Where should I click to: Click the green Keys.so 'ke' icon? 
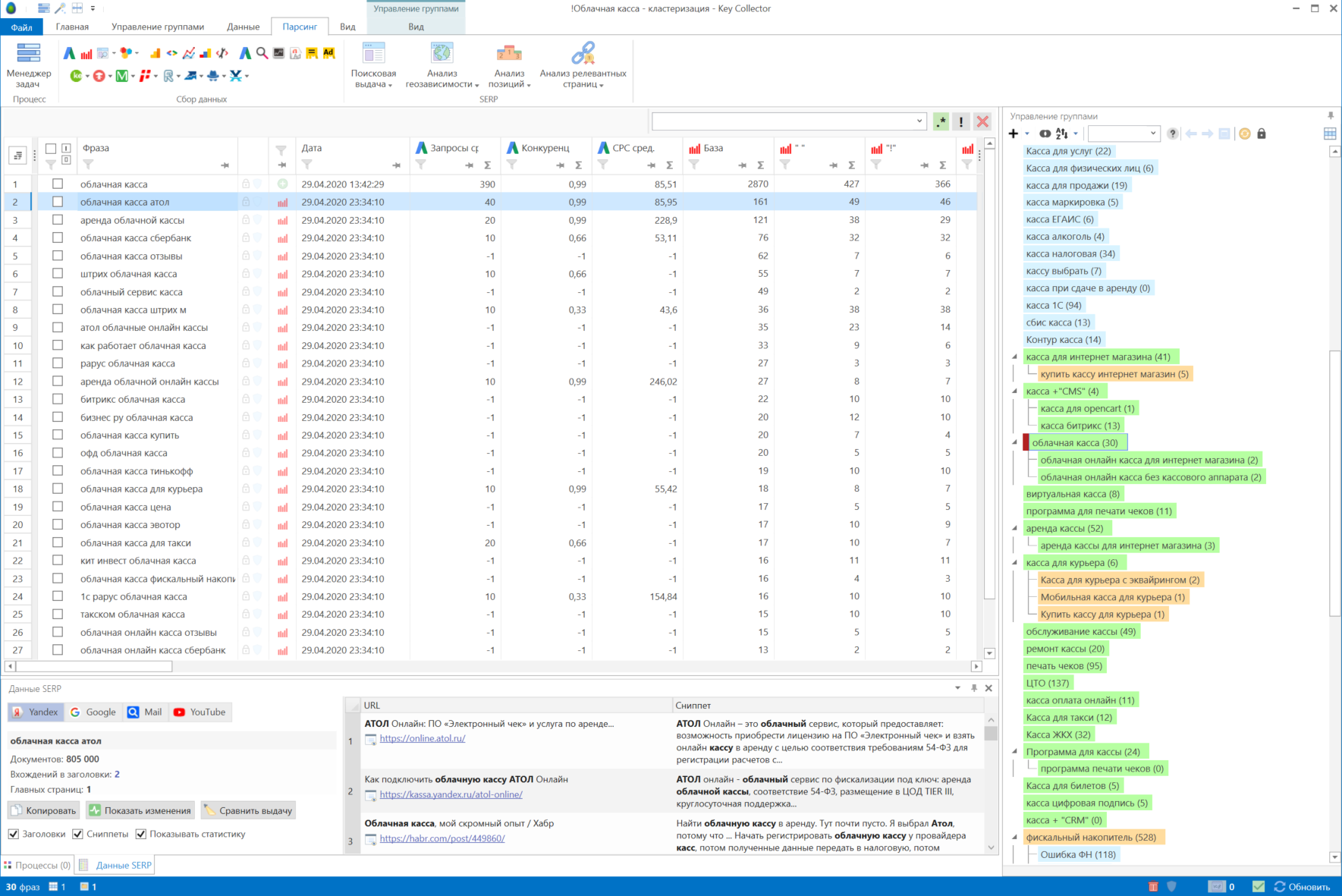coord(76,76)
